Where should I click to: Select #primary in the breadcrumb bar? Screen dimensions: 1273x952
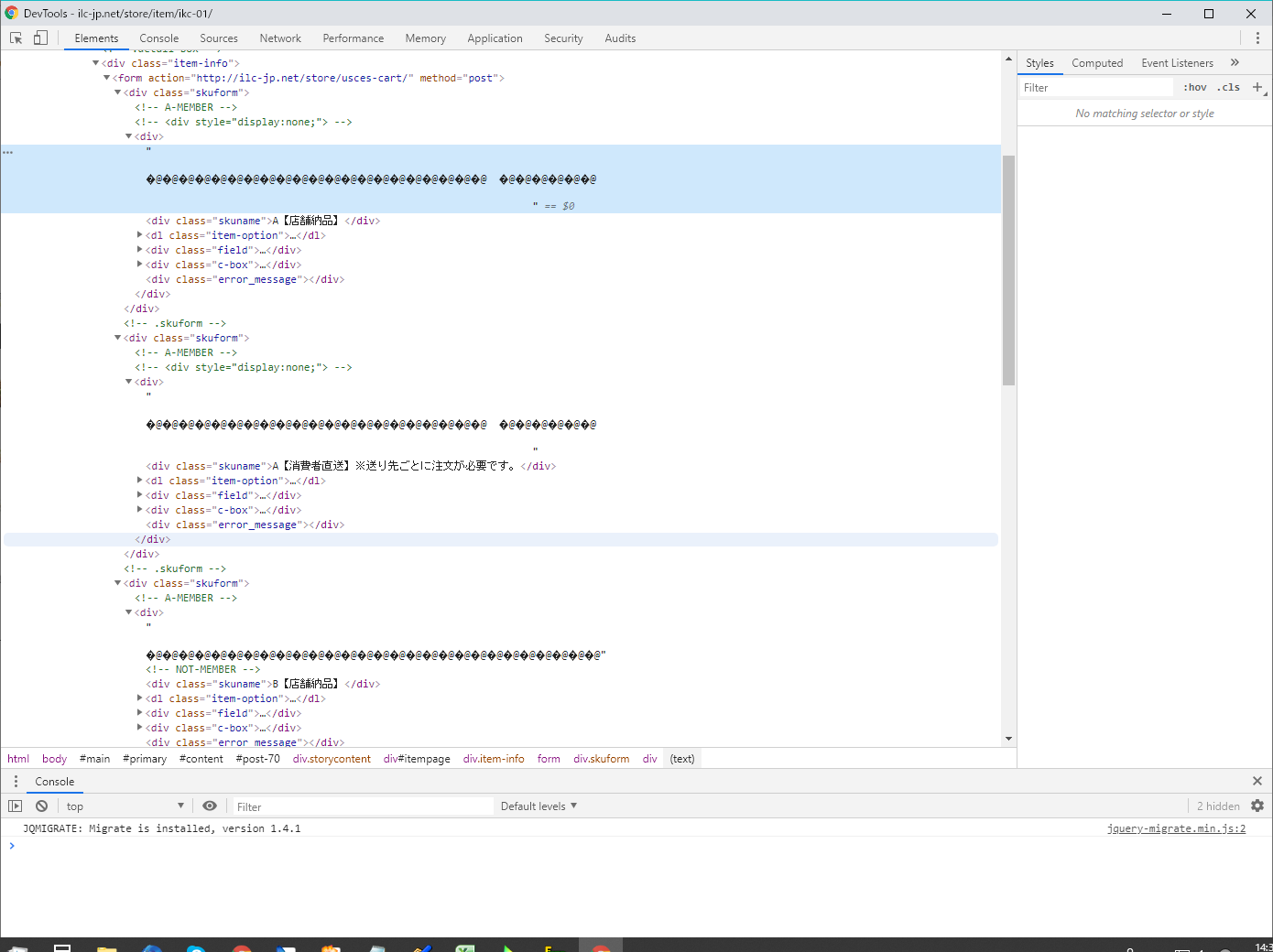click(x=145, y=759)
